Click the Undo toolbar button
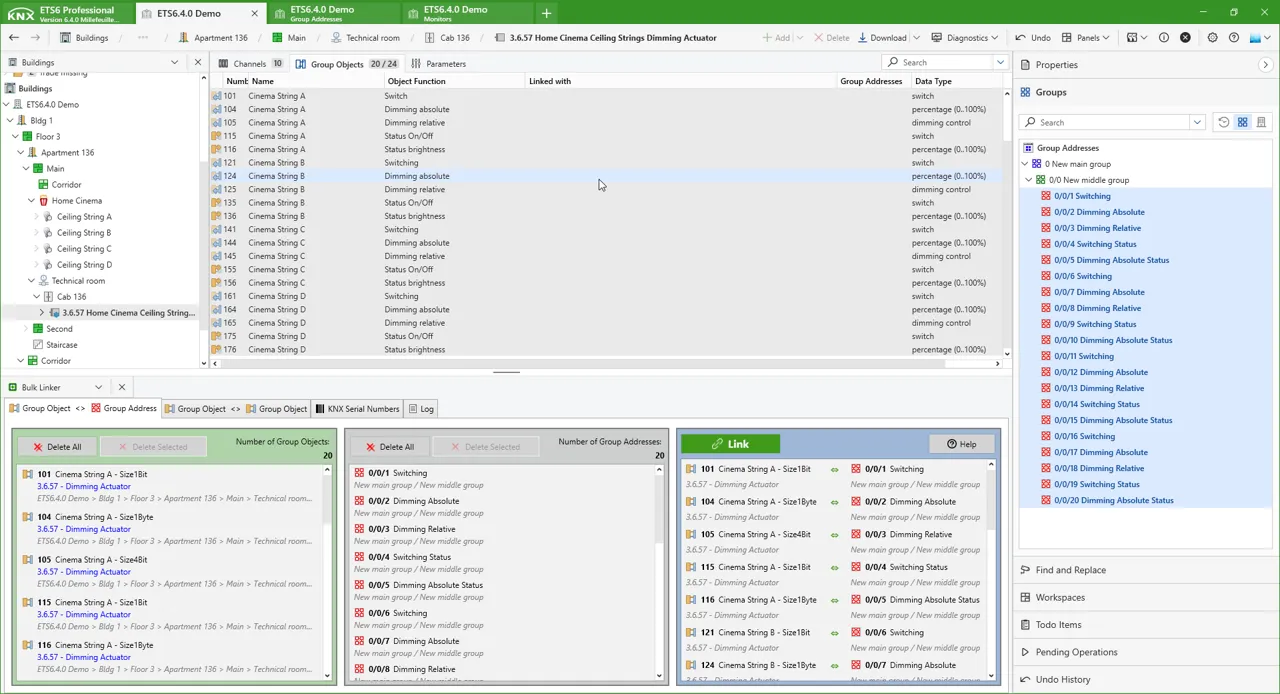 (1033, 37)
